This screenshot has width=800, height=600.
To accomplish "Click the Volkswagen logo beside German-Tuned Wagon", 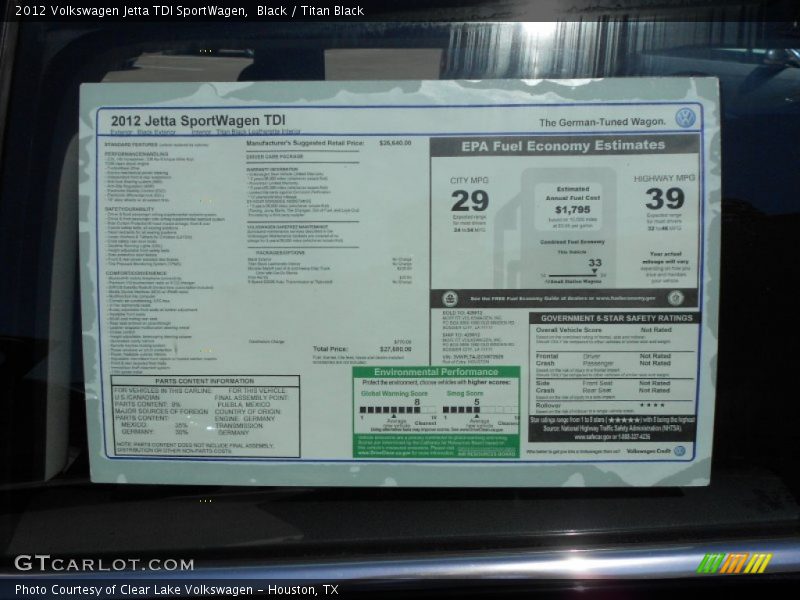I will pyautogui.click(x=685, y=118).
